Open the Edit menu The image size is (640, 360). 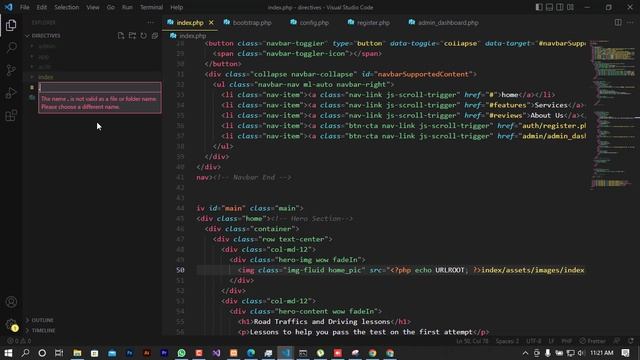click(42, 7)
